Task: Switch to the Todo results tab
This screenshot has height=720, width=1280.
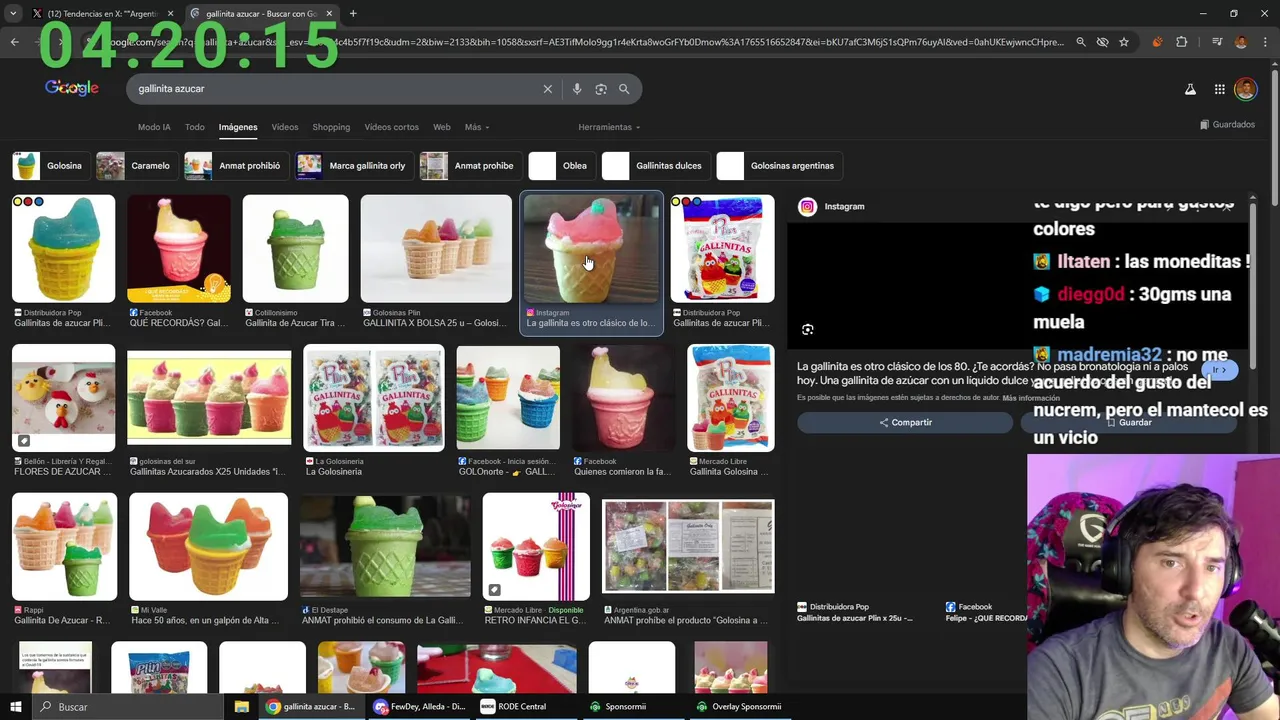Action: point(195,127)
